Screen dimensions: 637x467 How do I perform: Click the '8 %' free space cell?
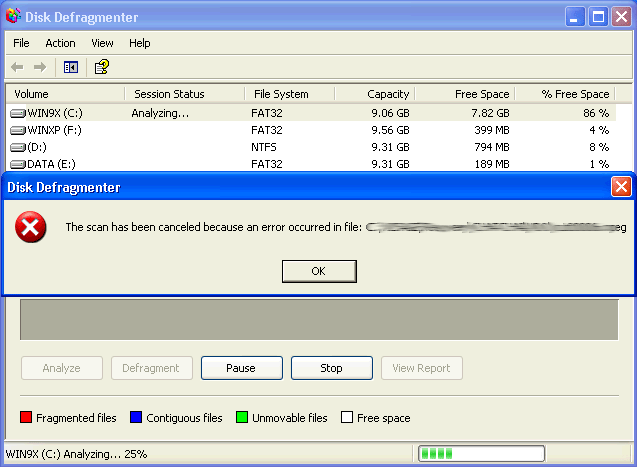pos(599,147)
